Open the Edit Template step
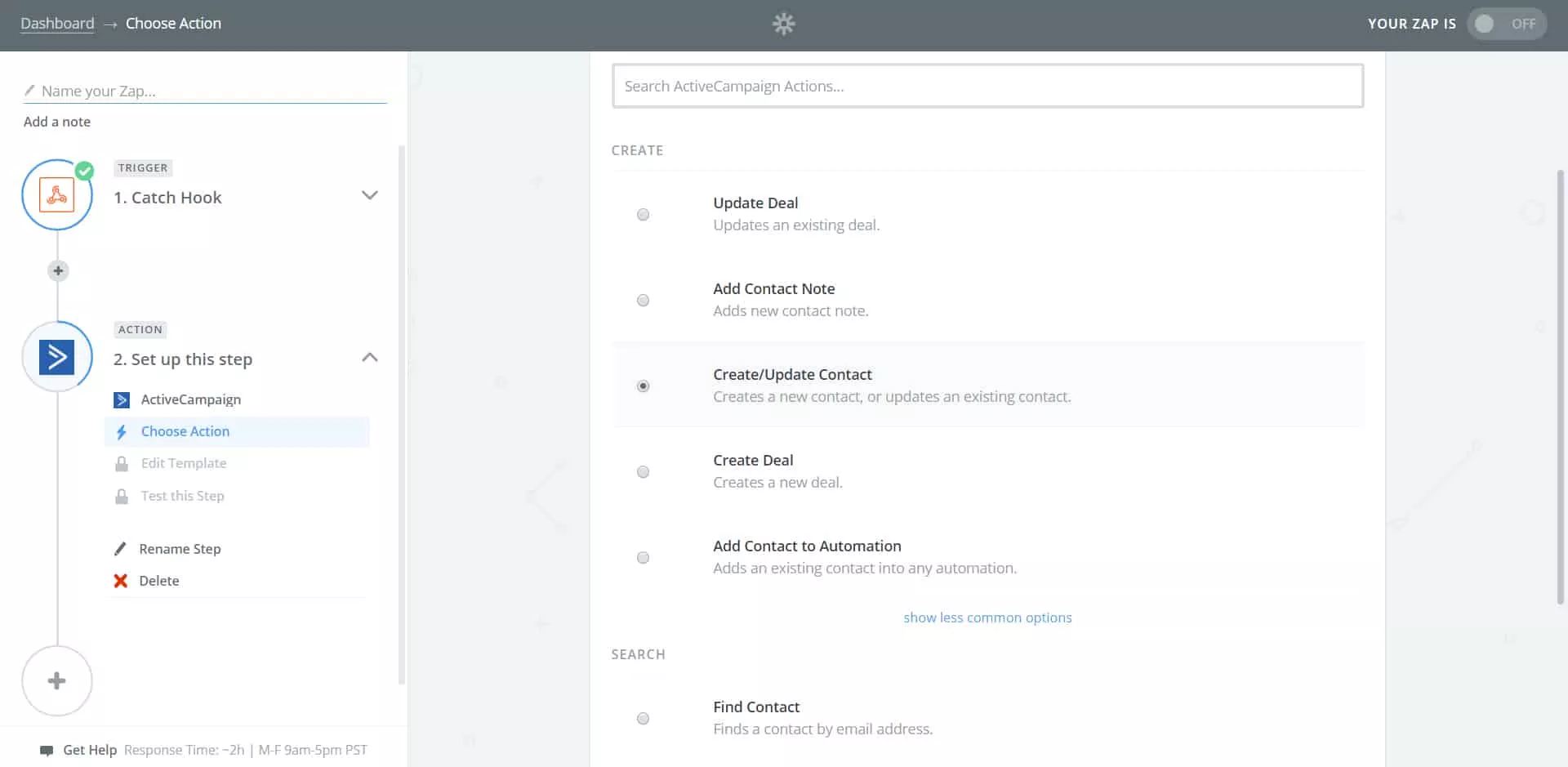Viewport: 1568px width, 767px height. 184,463
